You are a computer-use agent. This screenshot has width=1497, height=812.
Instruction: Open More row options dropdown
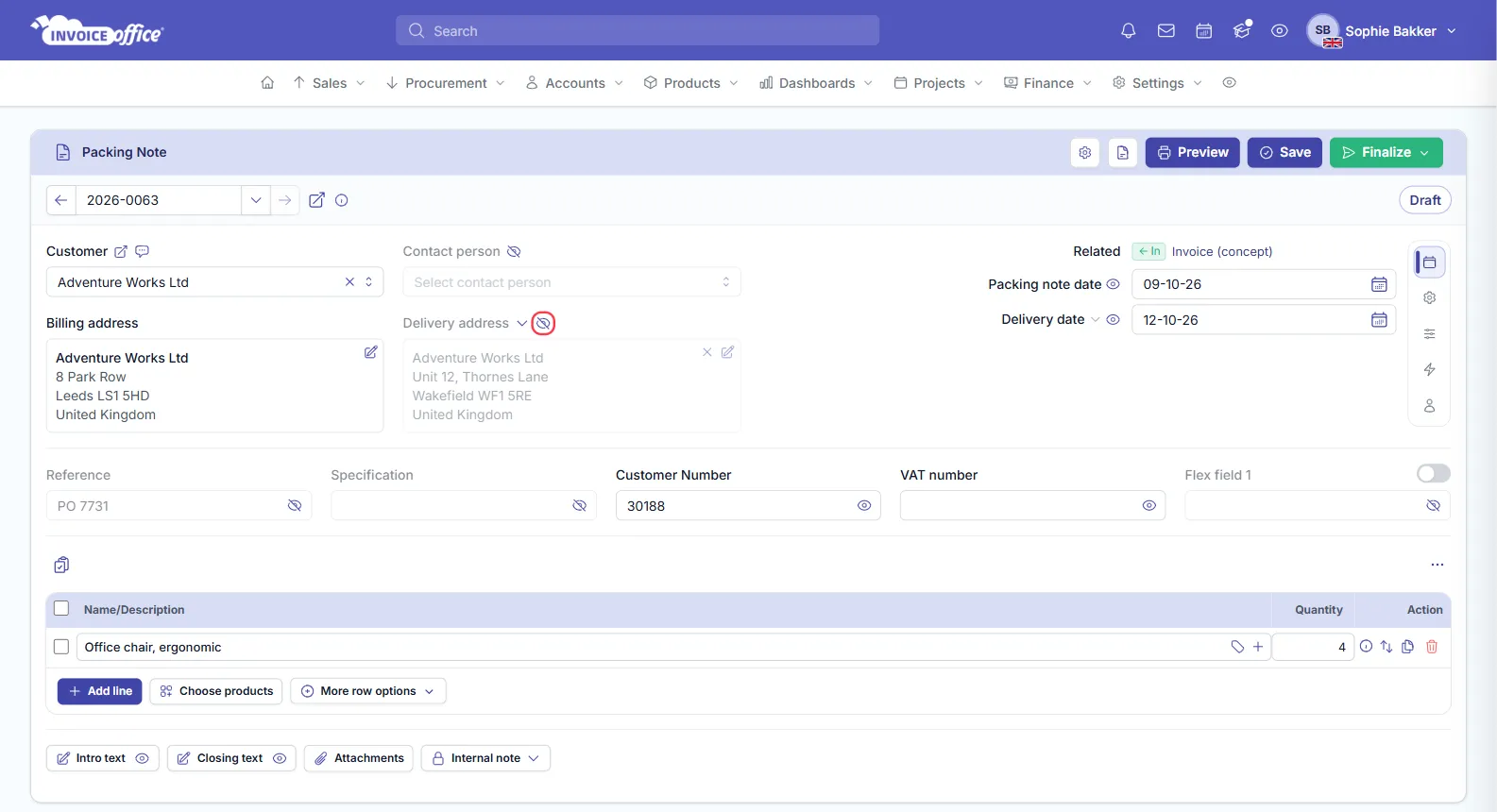pyautogui.click(x=368, y=691)
